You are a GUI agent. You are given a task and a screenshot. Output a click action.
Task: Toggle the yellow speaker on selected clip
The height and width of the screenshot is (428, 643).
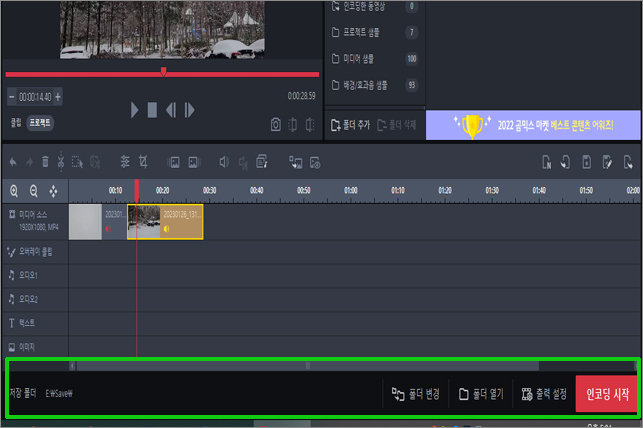tap(166, 229)
